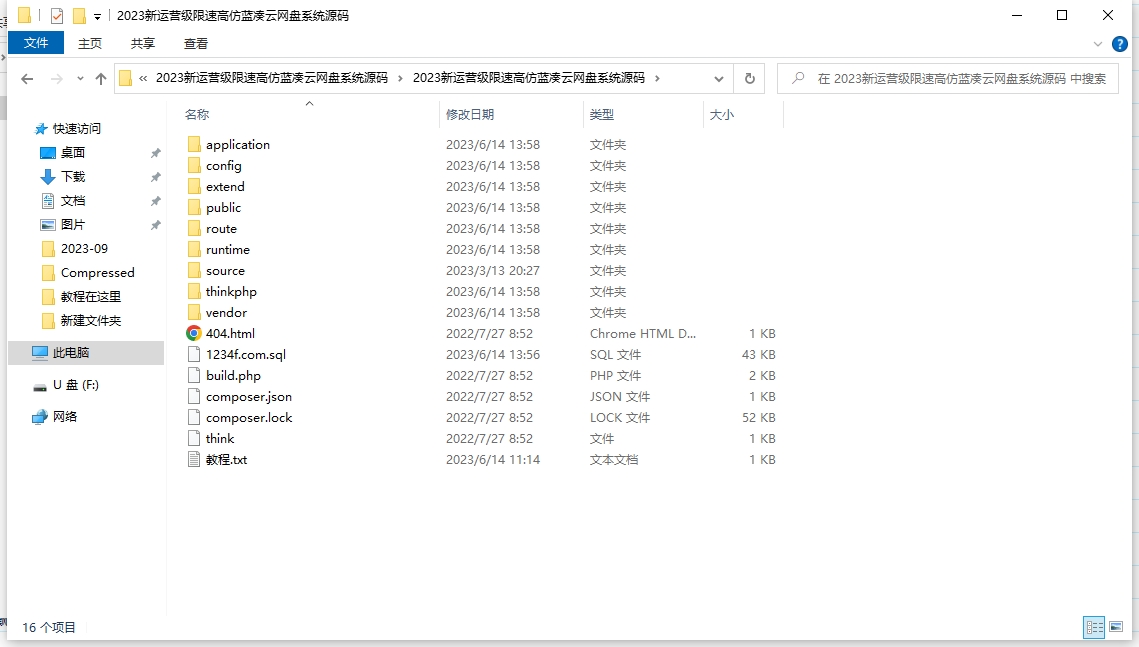The width and height of the screenshot is (1139, 647).
Task: Expand the chevron between the two breadcrumb folders
Action: (400, 78)
